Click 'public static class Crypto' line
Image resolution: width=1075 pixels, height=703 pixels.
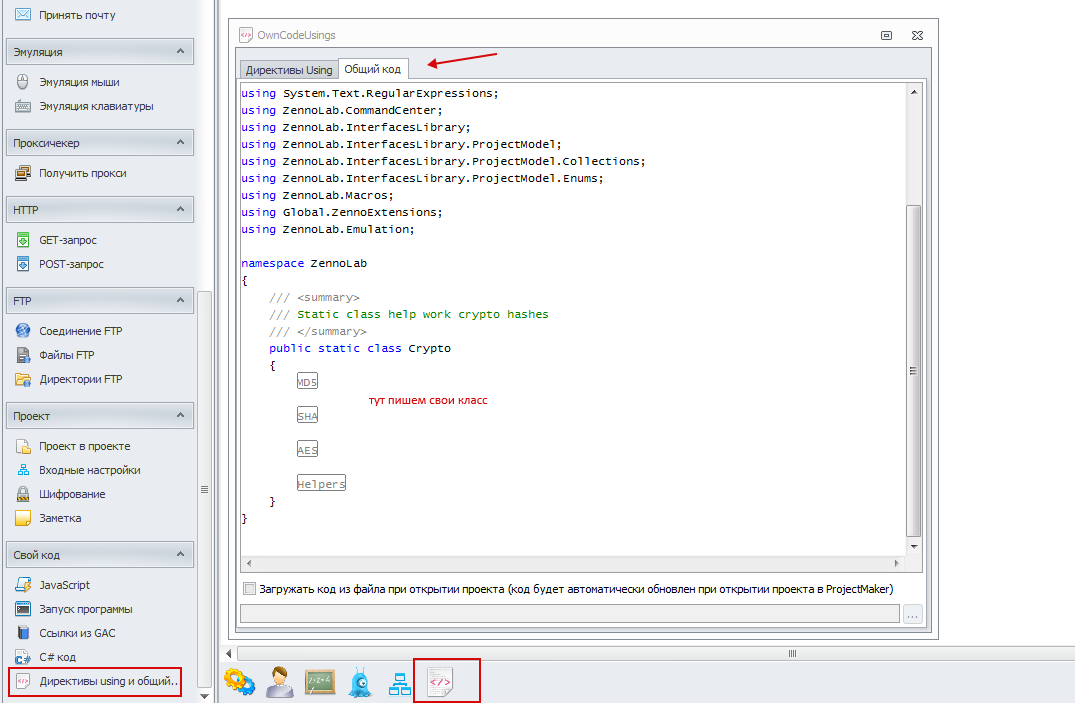(360, 348)
